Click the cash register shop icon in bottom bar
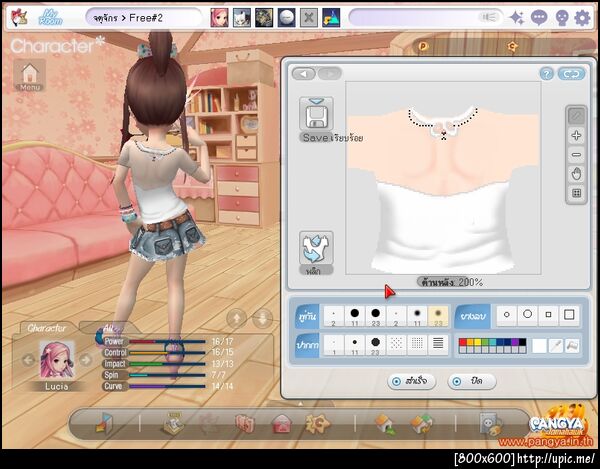Screen dimensions: 600x469 173,423
